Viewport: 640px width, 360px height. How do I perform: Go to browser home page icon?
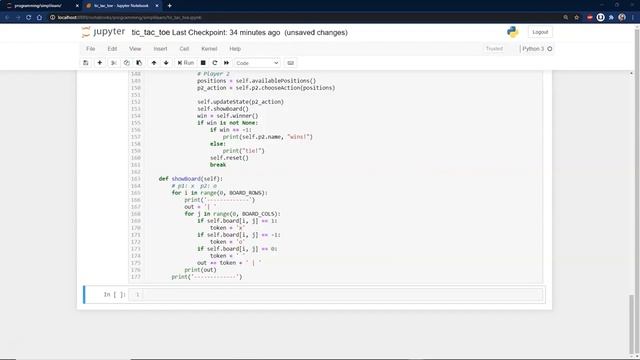(40, 18)
